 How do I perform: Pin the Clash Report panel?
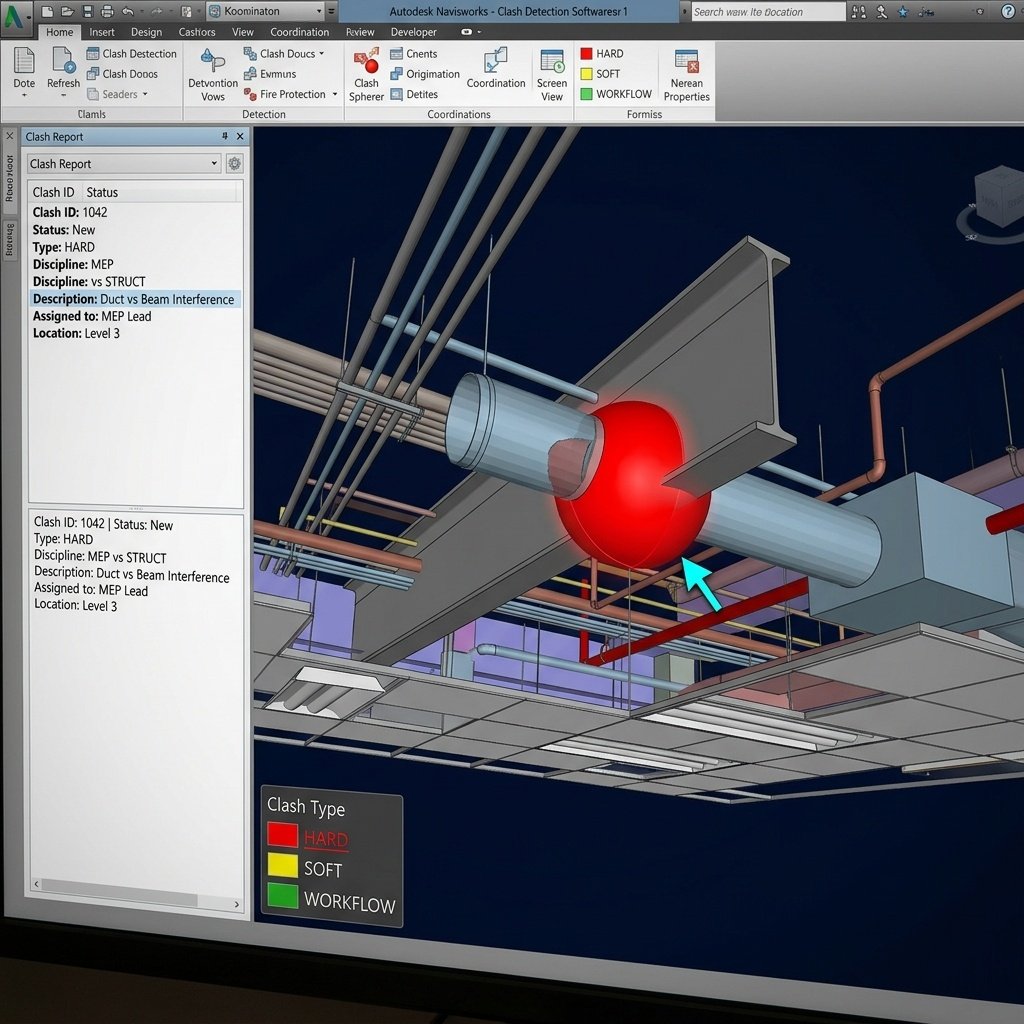pos(225,136)
